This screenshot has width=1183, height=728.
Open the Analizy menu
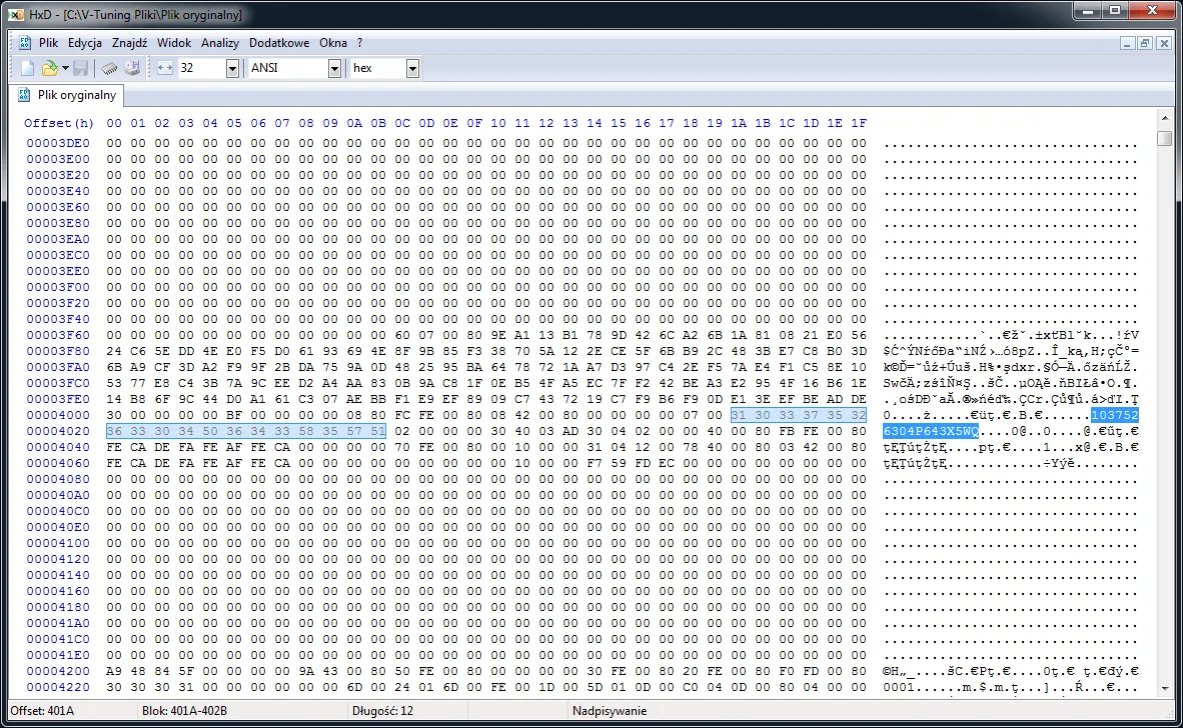click(x=220, y=43)
